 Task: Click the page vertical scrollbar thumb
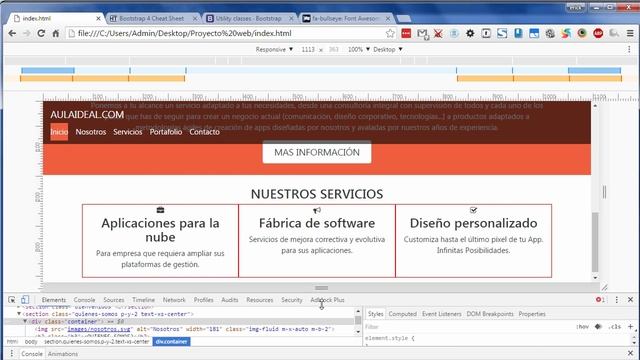595,242
